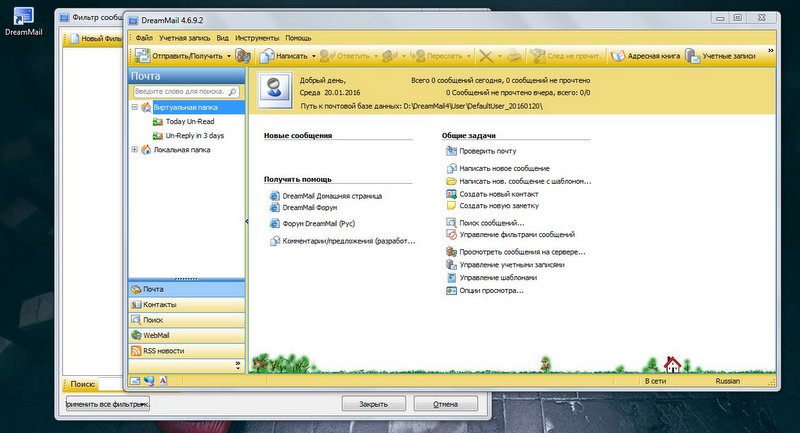
Task: Click the reply-all people icon in toolbar
Action: [390, 56]
